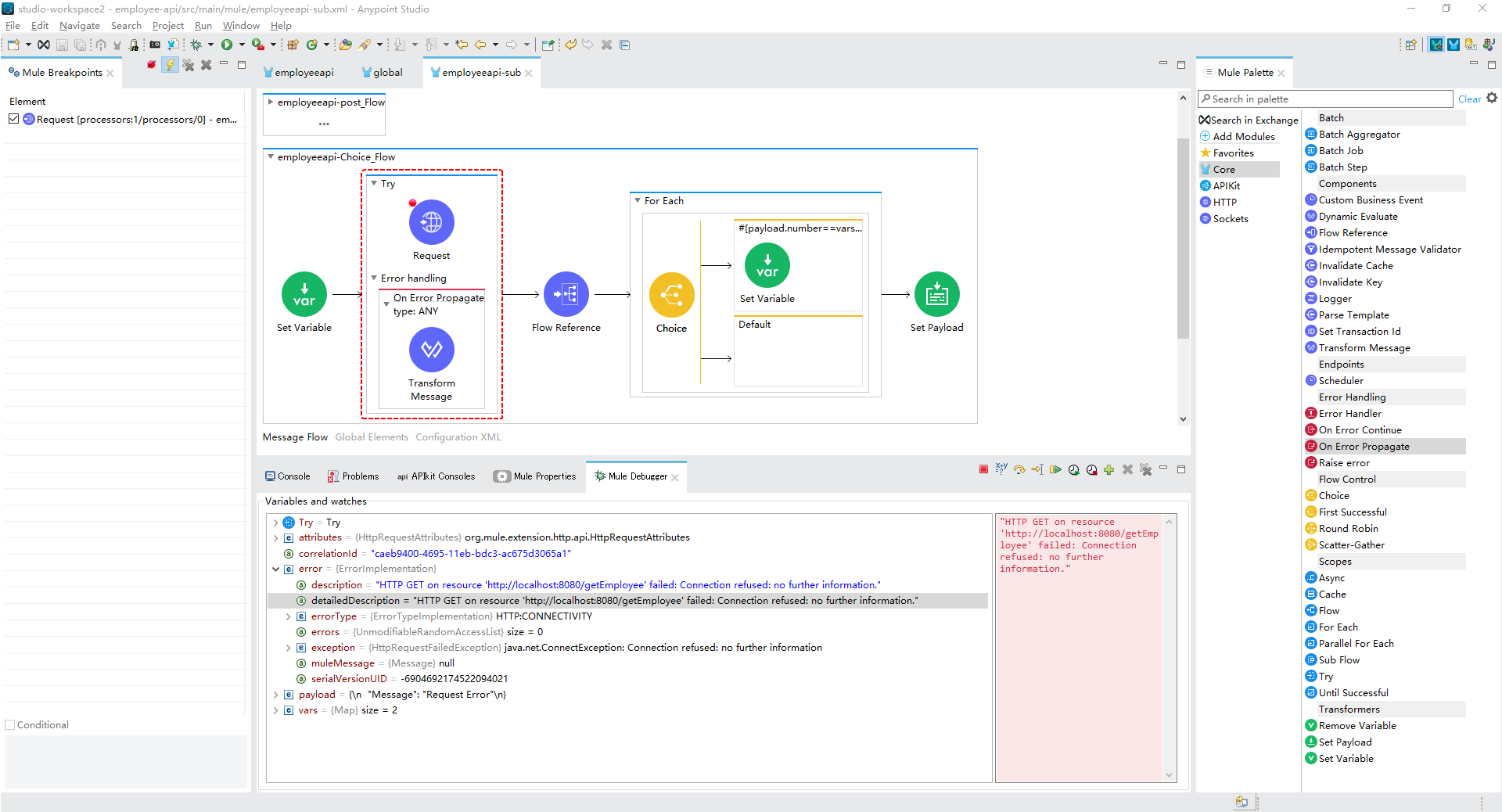
Task: Click the red clear-breakpoints dot icon
Action: click(x=152, y=65)
